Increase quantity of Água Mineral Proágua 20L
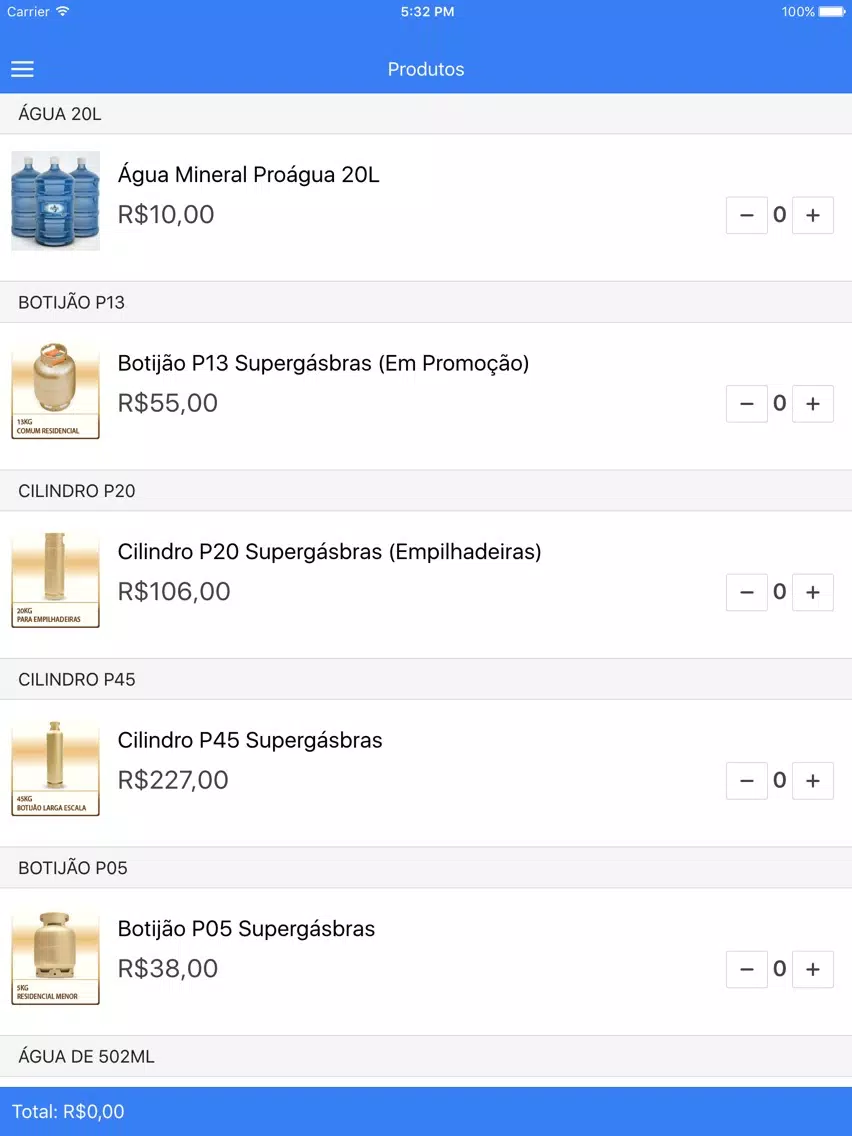The height and width of the screenshot is (1136, 852). pyautogui.click(x=813, y=215)
